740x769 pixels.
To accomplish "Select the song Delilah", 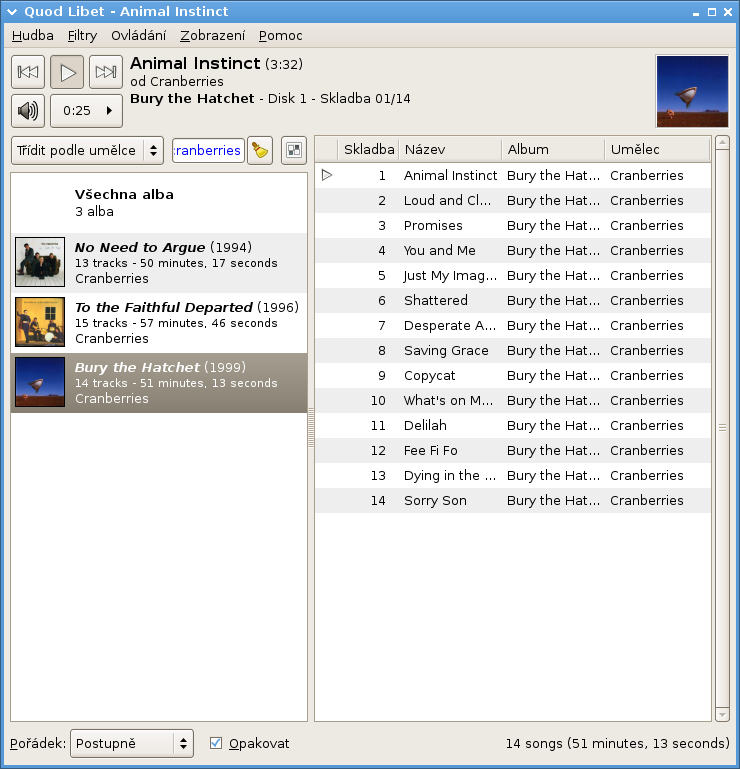I will tap(512, 426).
